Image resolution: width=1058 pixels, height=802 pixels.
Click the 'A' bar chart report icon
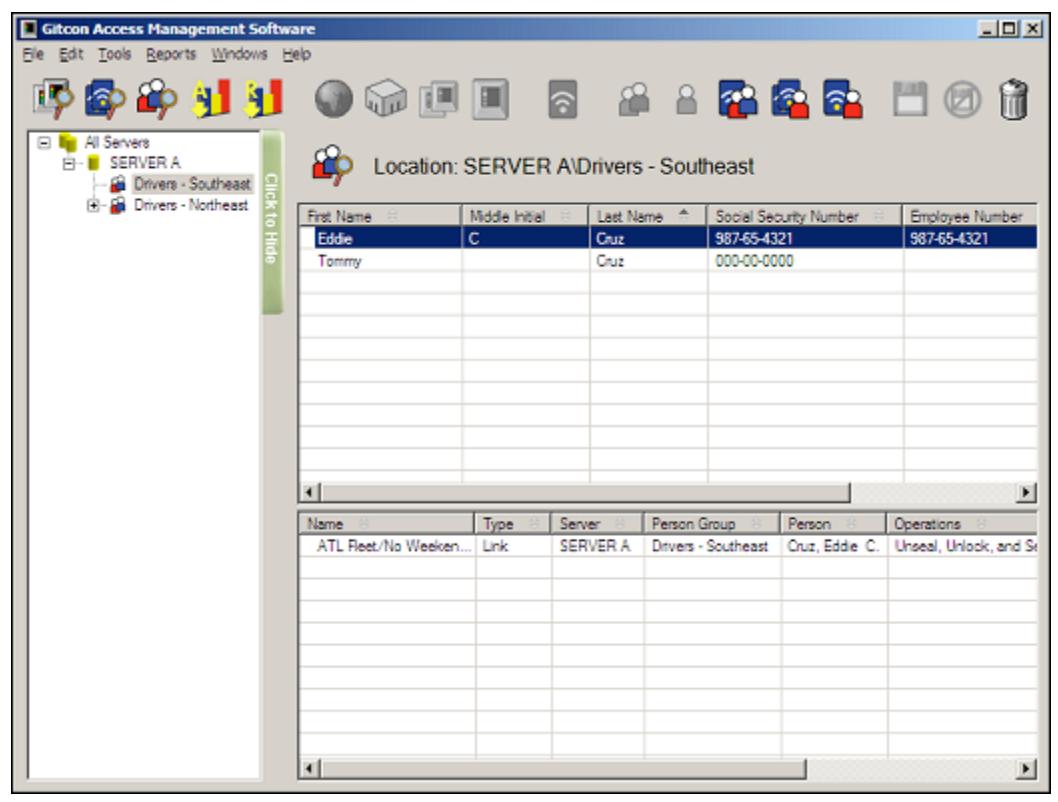(x=211, y=99)
